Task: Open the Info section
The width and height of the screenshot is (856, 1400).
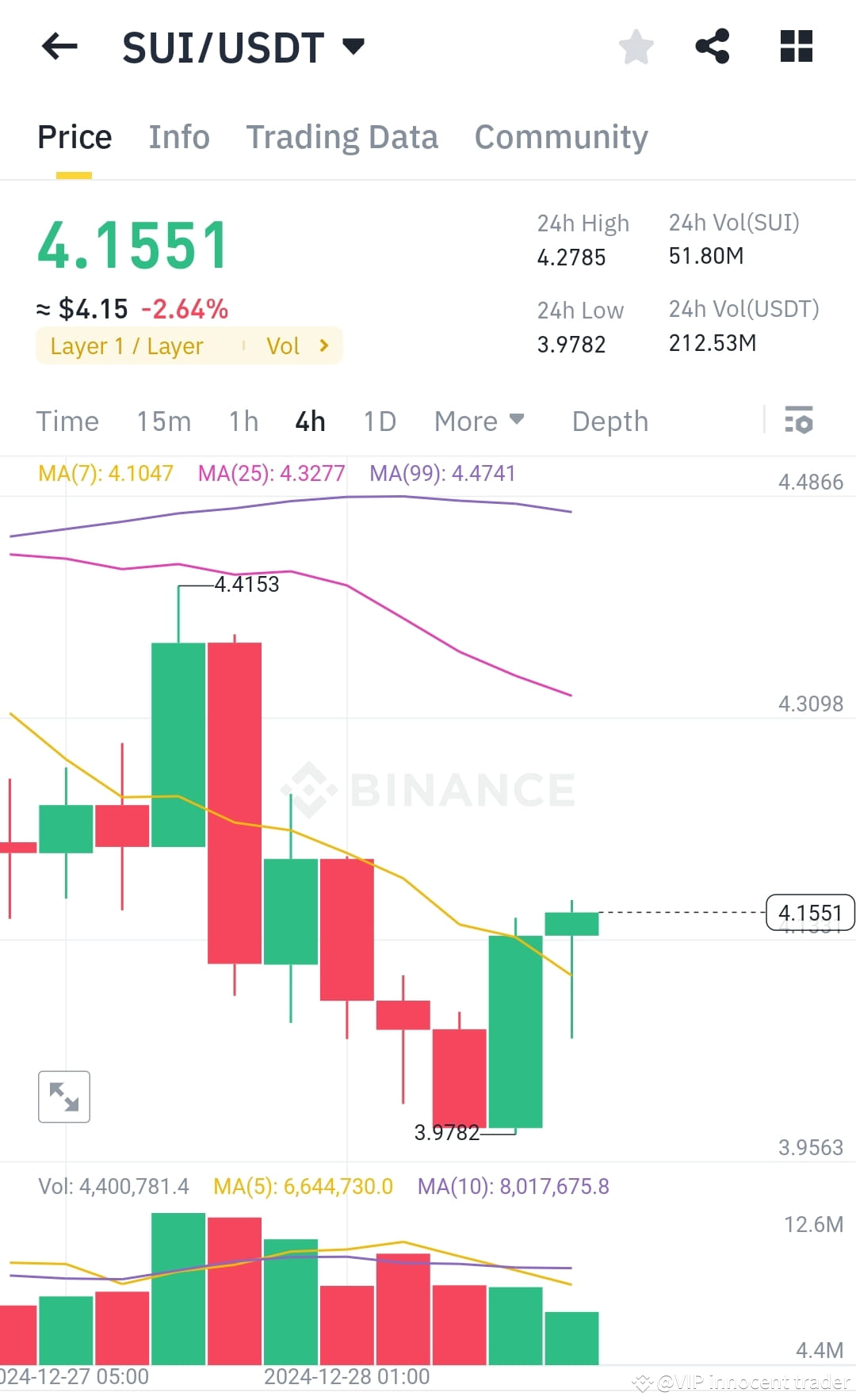Action: point(178,136)
